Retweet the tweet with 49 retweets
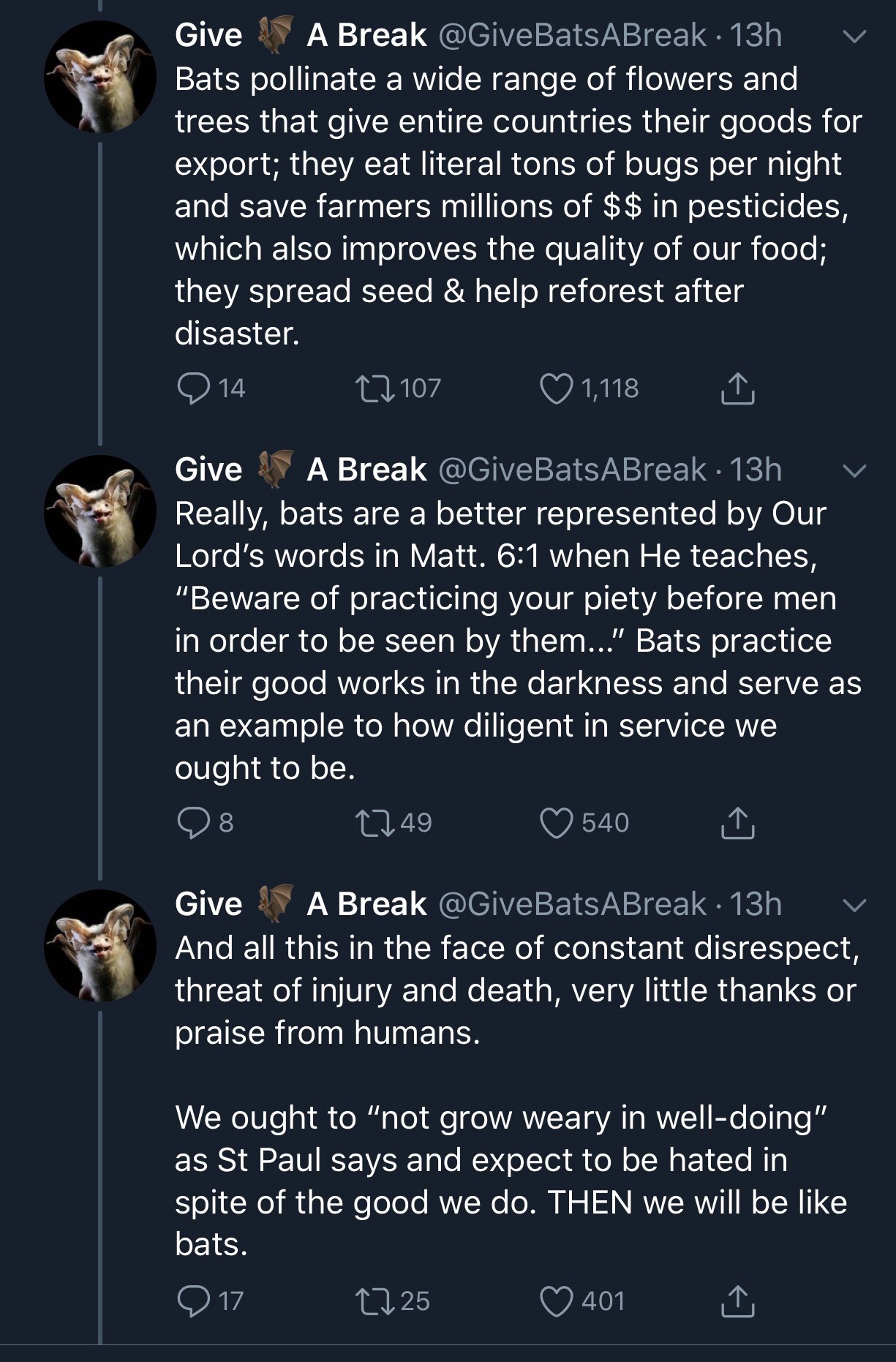Image resolution: width=896 pixels, height=1362 pixels. [374, 823]
